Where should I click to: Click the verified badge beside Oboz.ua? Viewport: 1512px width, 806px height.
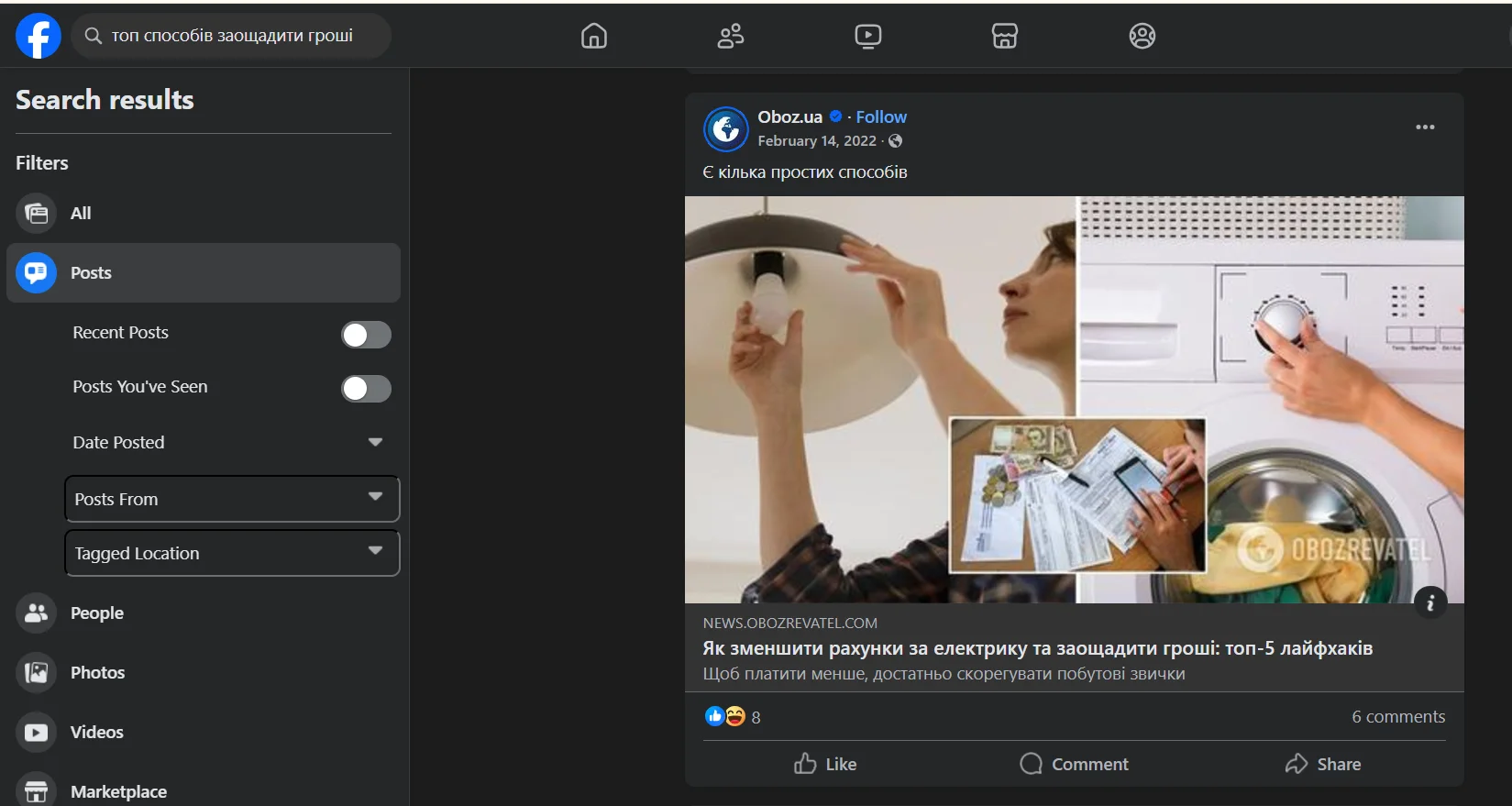(x=836, y=116)
